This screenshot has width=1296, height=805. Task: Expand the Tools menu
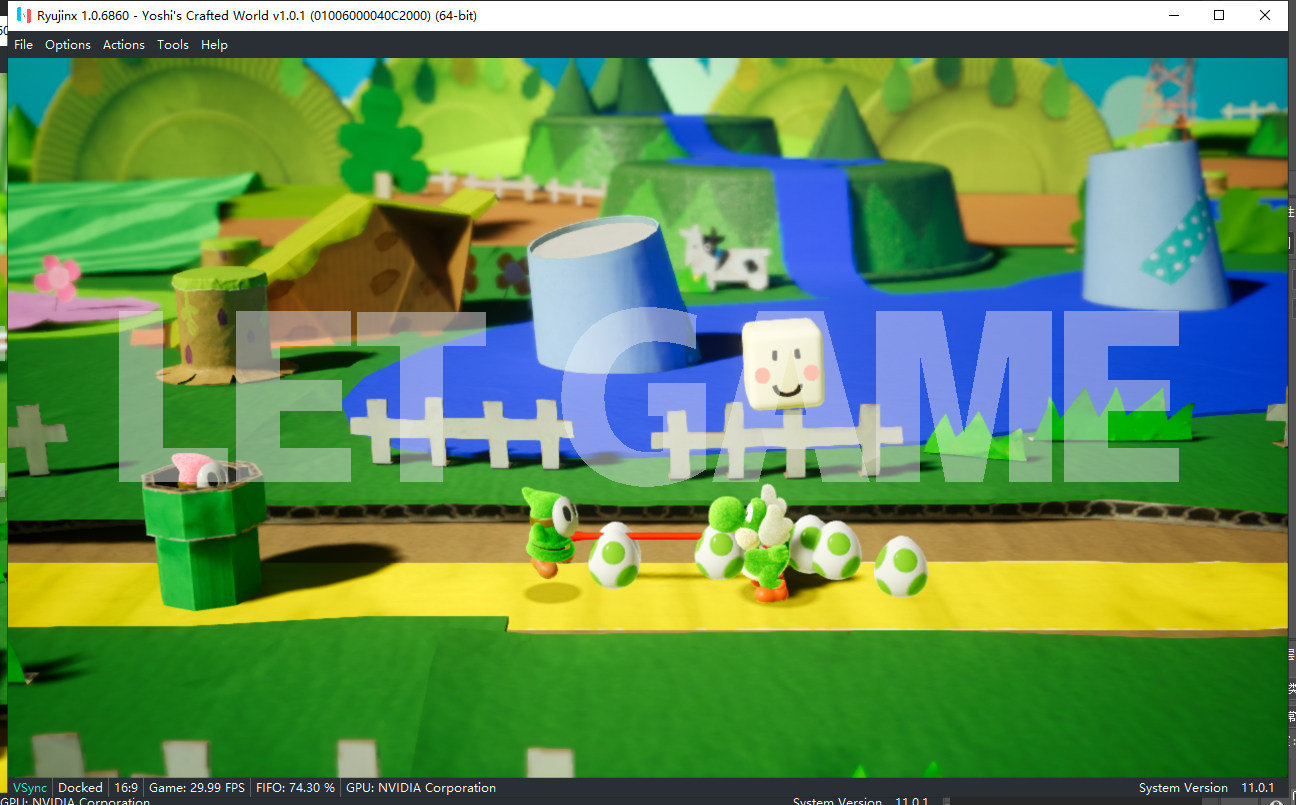click(172, 45)
